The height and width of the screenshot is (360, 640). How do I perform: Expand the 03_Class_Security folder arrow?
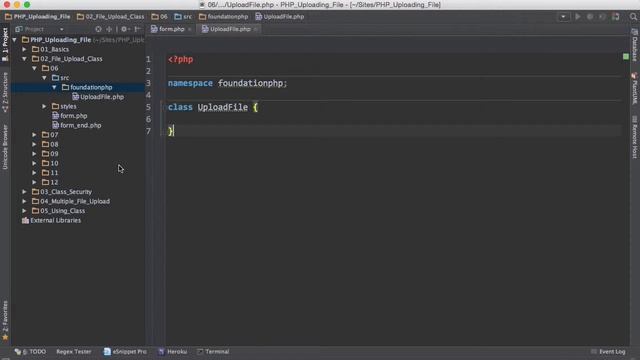pyautogui.click(x=24, y=192)
